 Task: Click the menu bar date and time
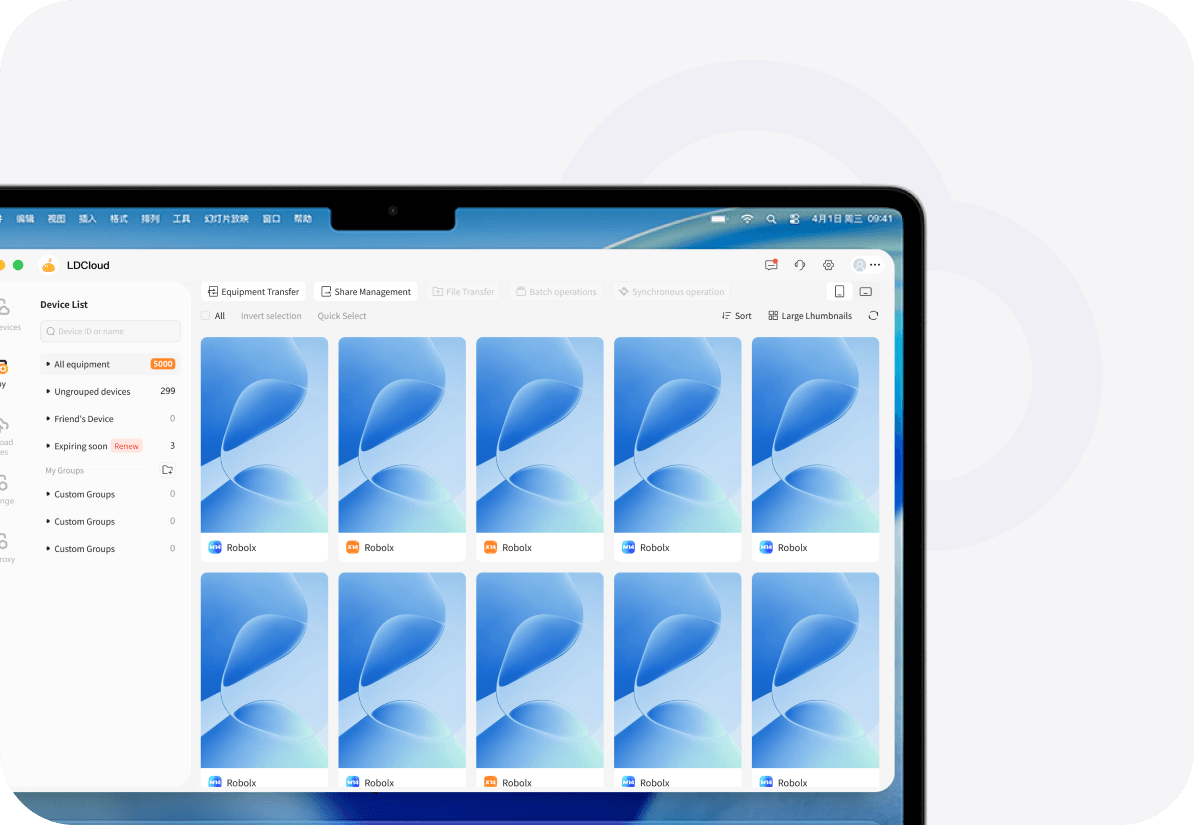pos(851,219)
